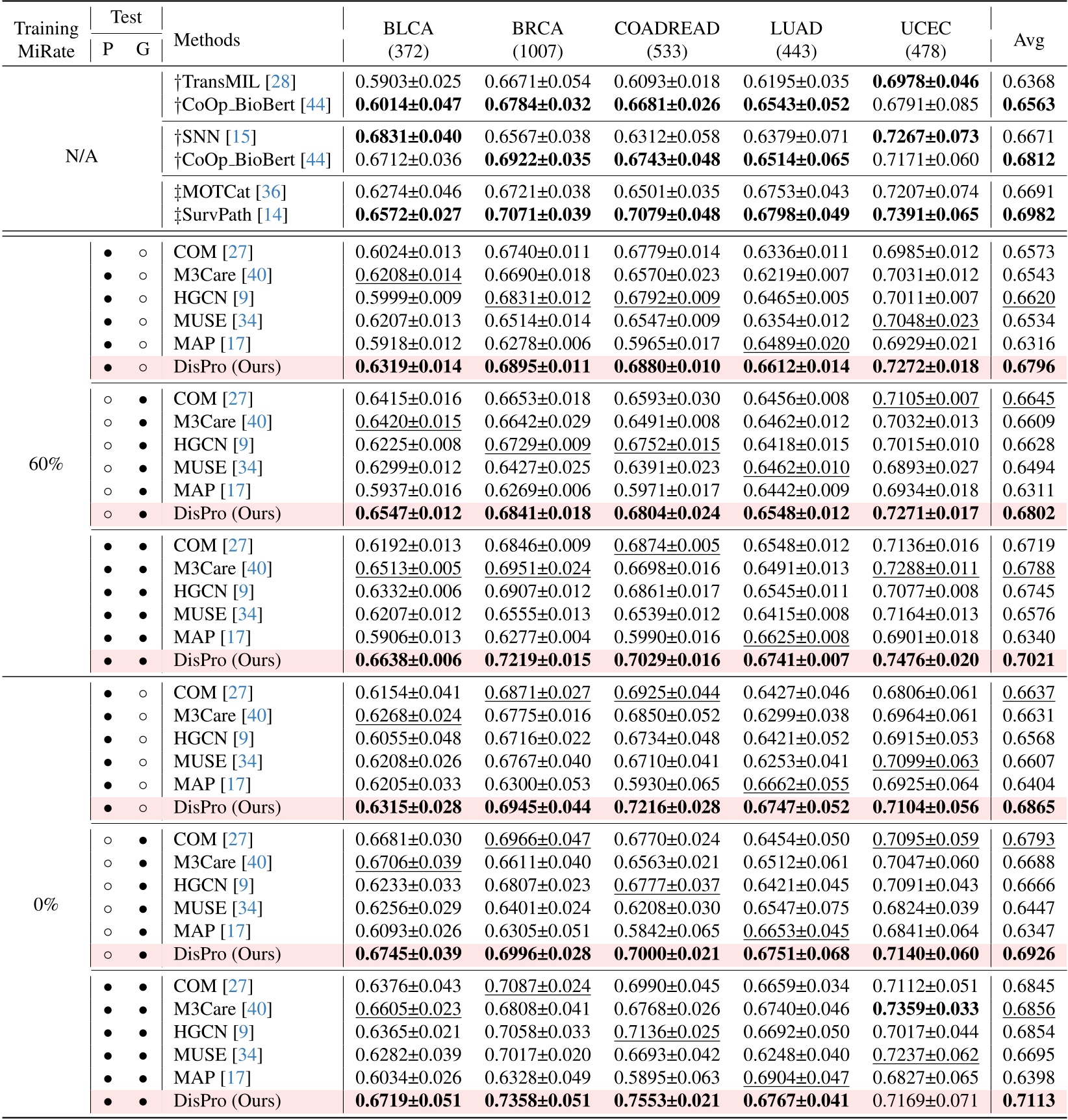Click the Avg column header
Image resolution: width=1068 pixels, height=1120 pixels.
point(1028,40)
